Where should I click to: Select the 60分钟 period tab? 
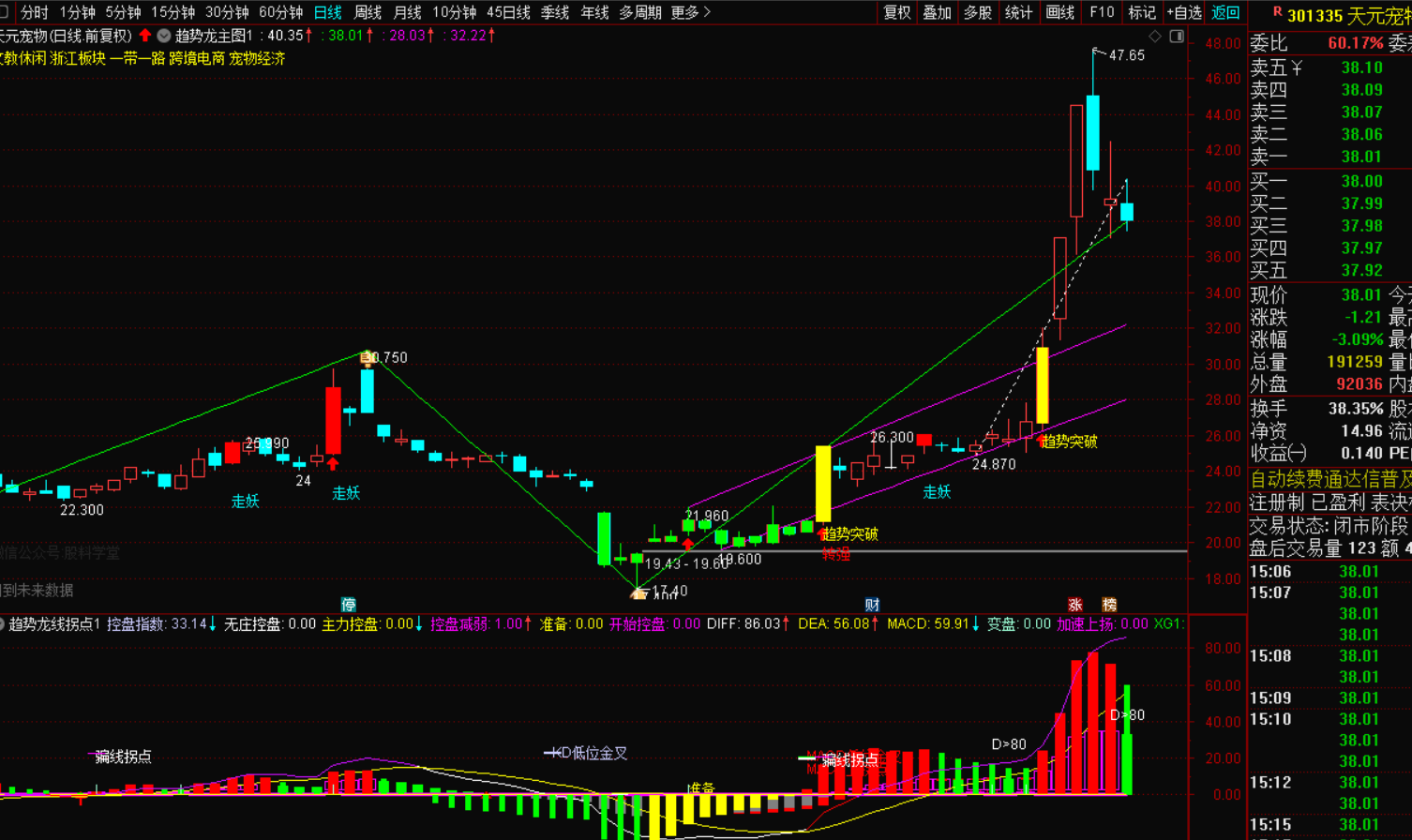(280, 12)
